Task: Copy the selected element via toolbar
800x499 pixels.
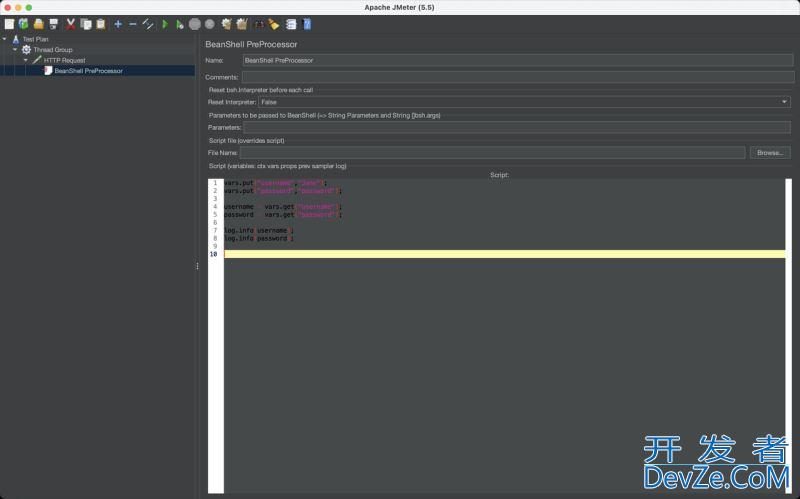Action: [86, 24]
